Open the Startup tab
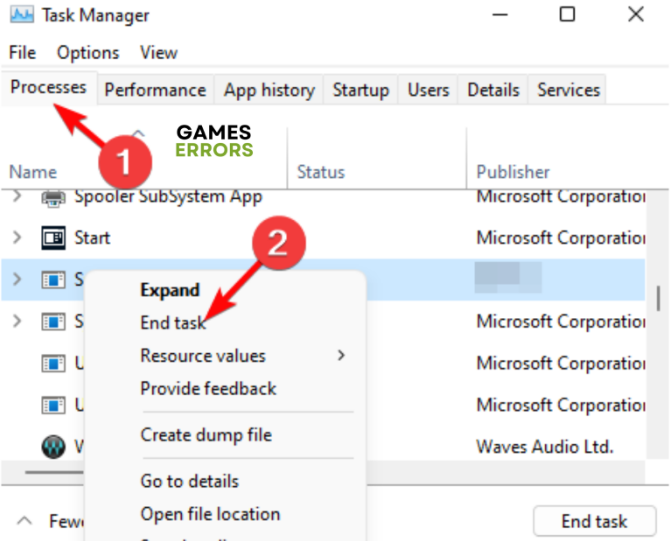The width and height of the screenshot is (671, 541). coord(360,90)
